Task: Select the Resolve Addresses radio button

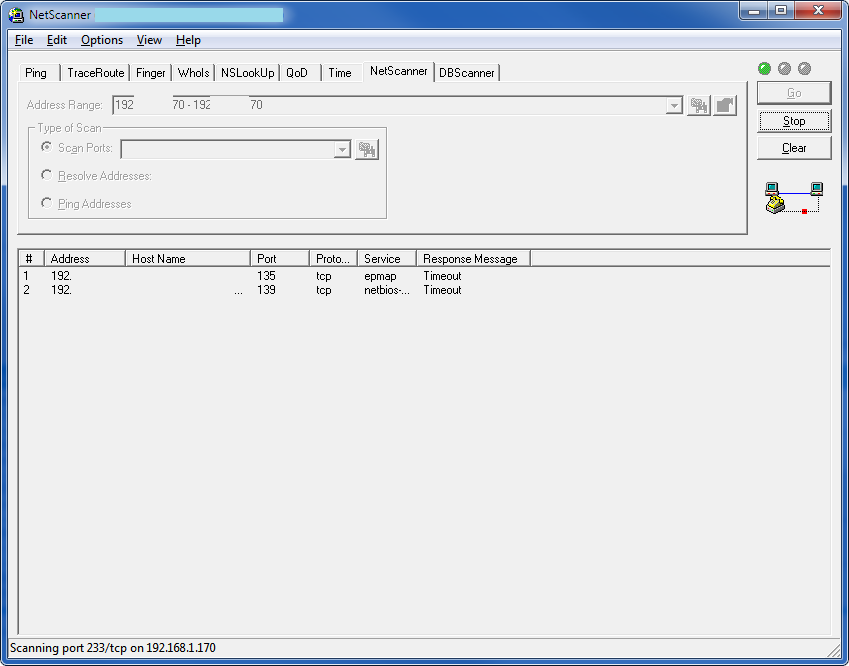Action: [x=47, y=175]
